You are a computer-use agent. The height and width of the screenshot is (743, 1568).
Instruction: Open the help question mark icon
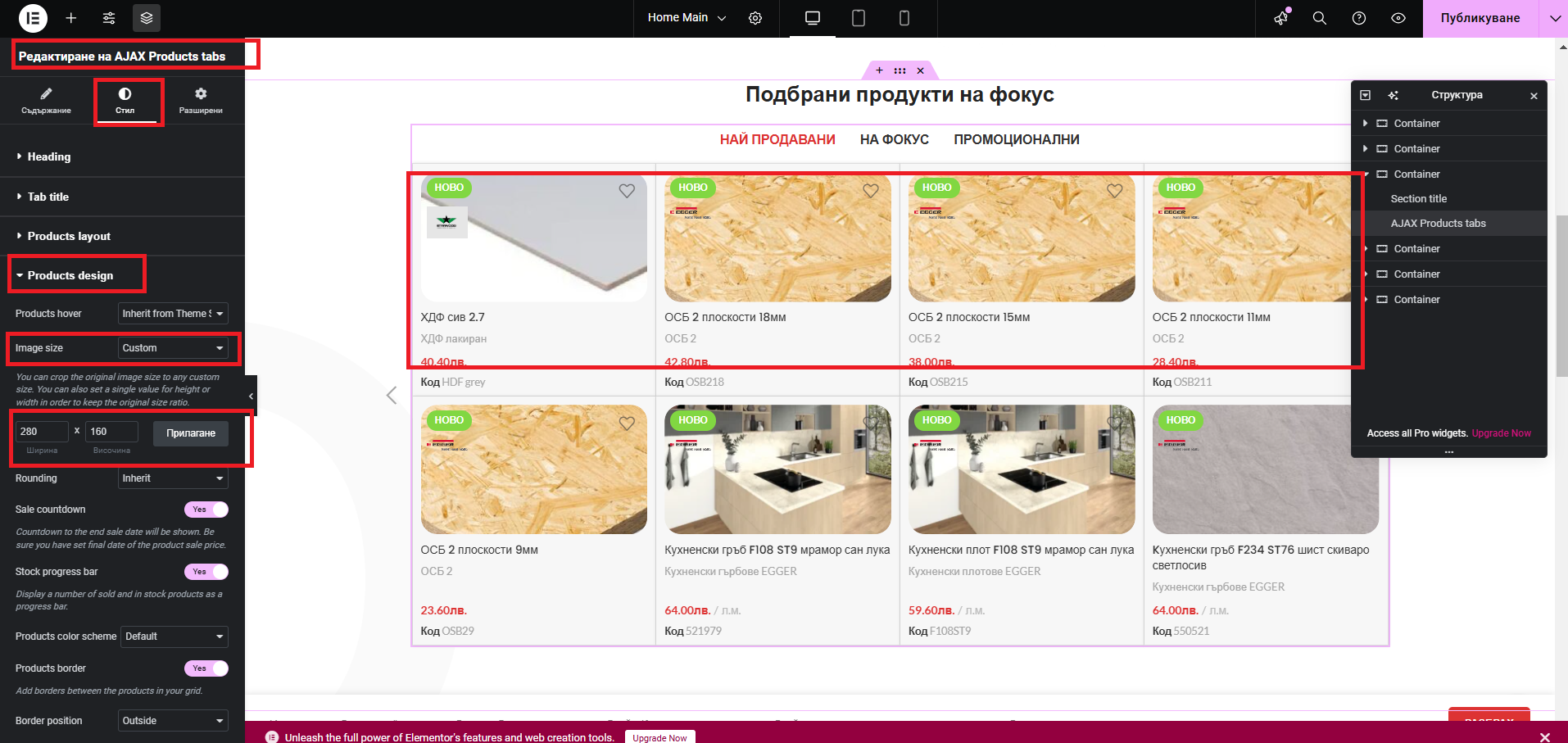click(x=1359, y=18)
